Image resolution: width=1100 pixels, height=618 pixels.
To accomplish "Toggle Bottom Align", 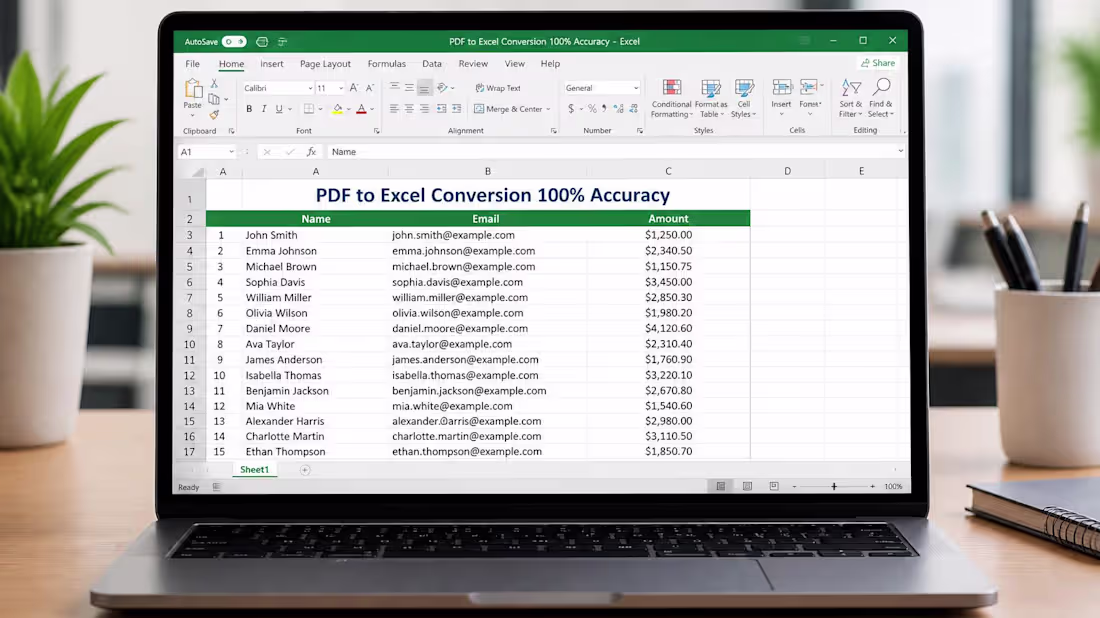I will [424, 88].
